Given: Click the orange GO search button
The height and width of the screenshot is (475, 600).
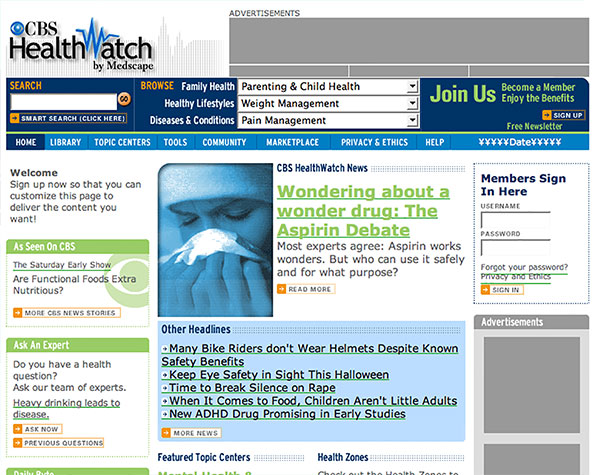Looking at the screenshot, I should pyautogui.click(x=124, y=99).
